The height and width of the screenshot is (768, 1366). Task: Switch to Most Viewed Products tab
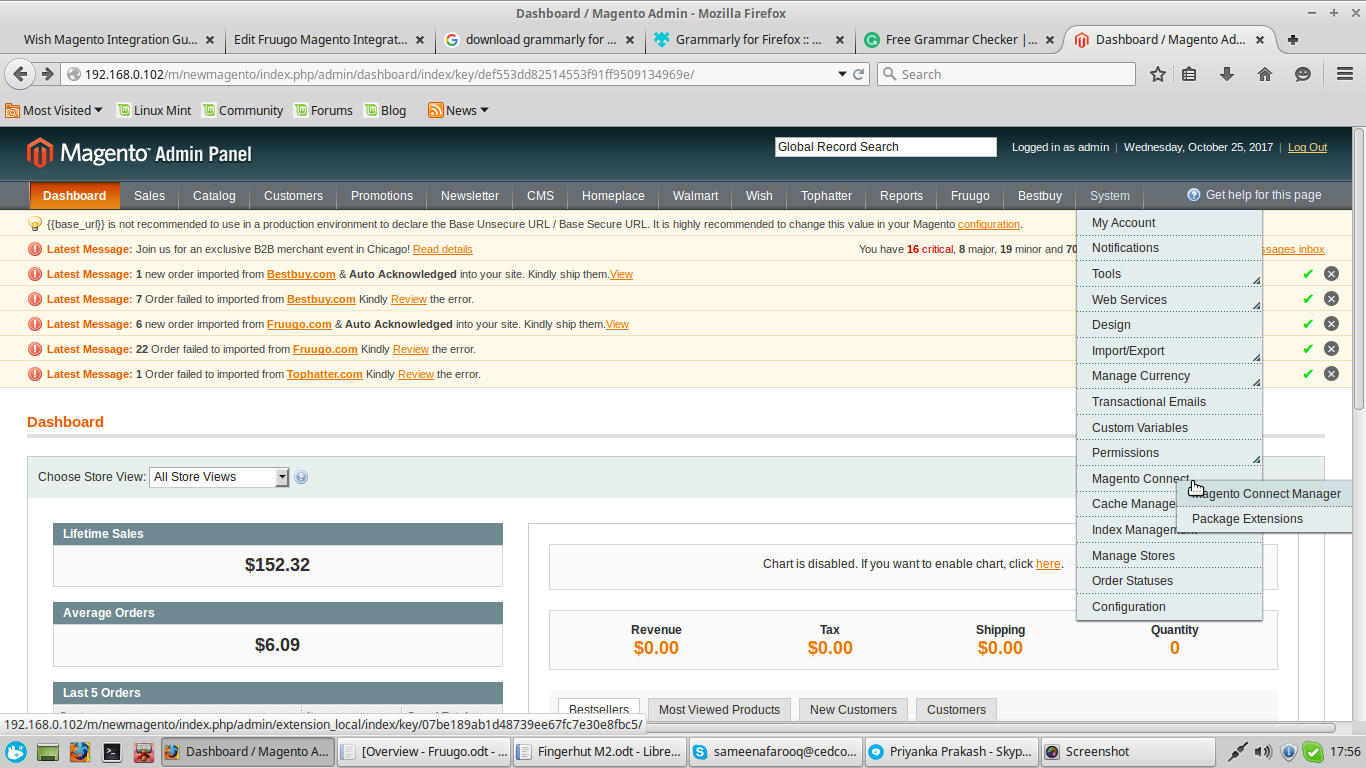pos(719,710)
